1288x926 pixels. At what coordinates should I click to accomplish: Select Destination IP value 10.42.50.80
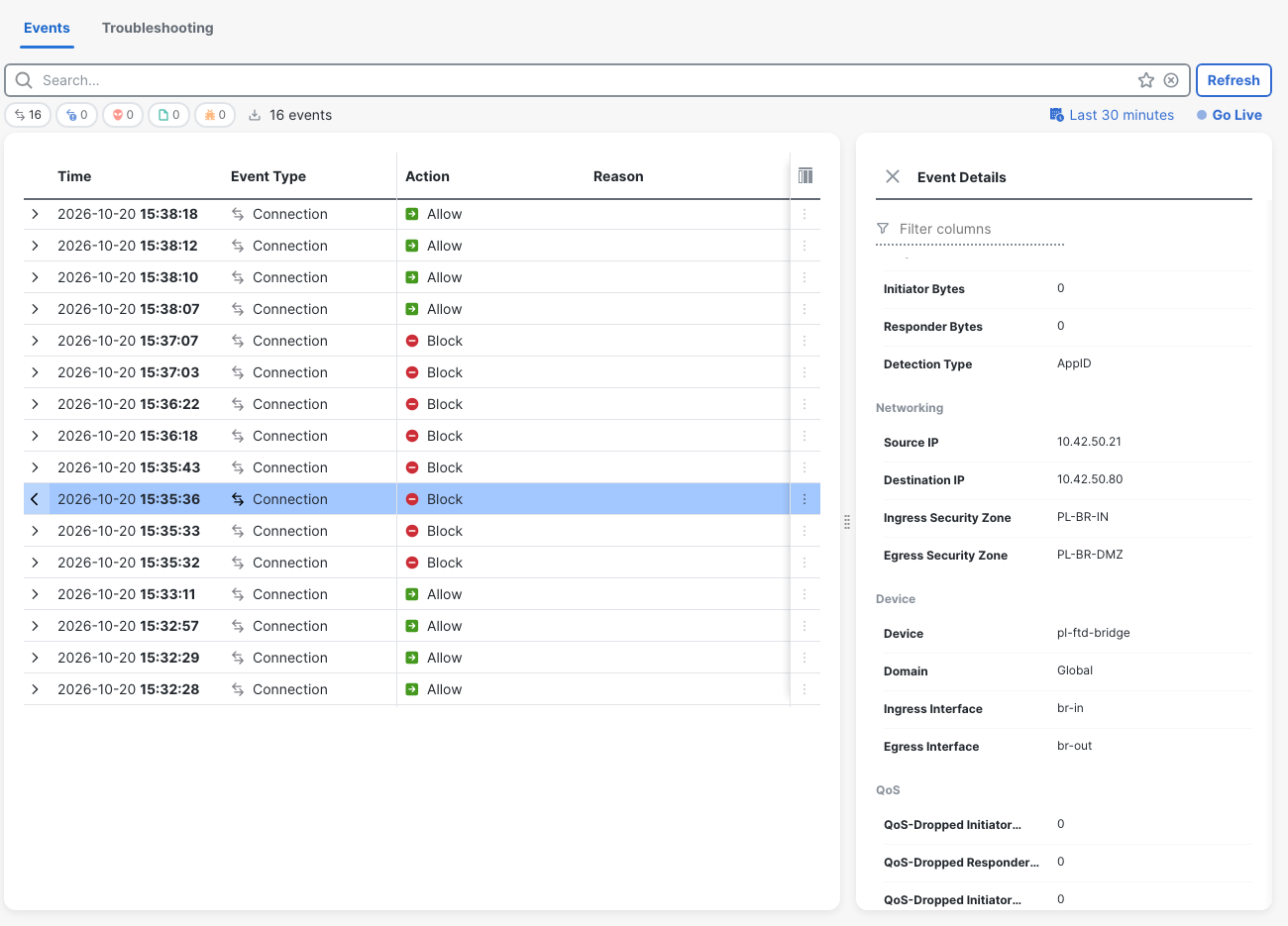coord(1090,479)
